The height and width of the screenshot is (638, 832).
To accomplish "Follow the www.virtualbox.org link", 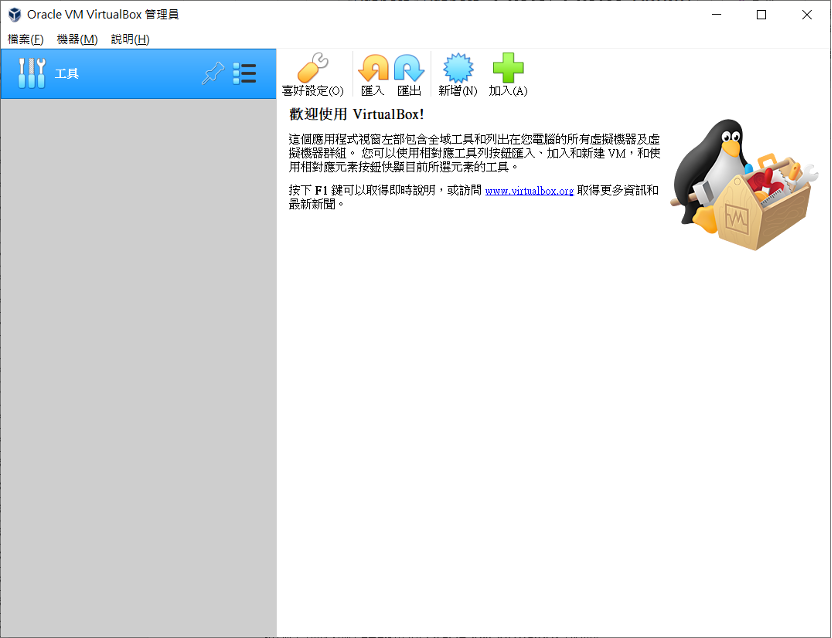I will [529, 191].
